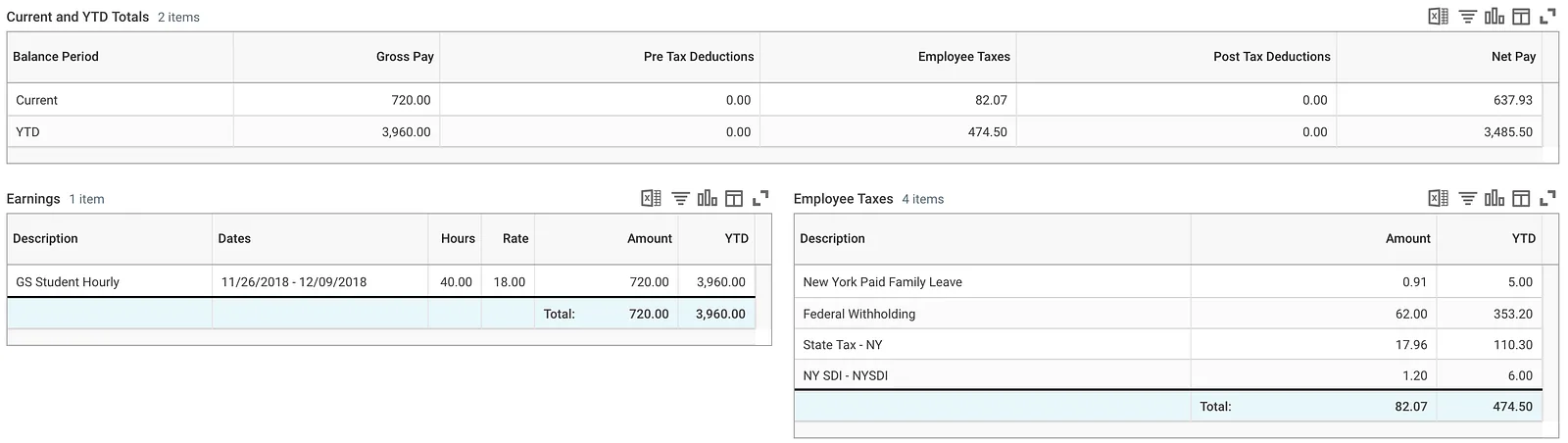Screen dimensions: 1568x443
Task: View Earnings table as chart
Action: 707,198
